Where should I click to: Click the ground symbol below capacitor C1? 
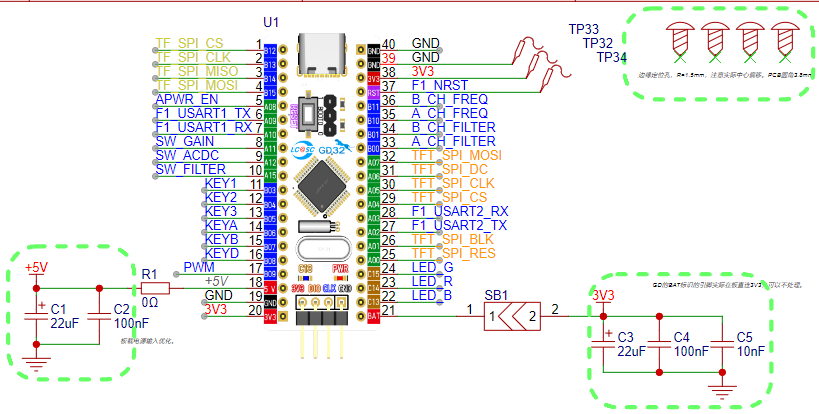tap(36, 363)
